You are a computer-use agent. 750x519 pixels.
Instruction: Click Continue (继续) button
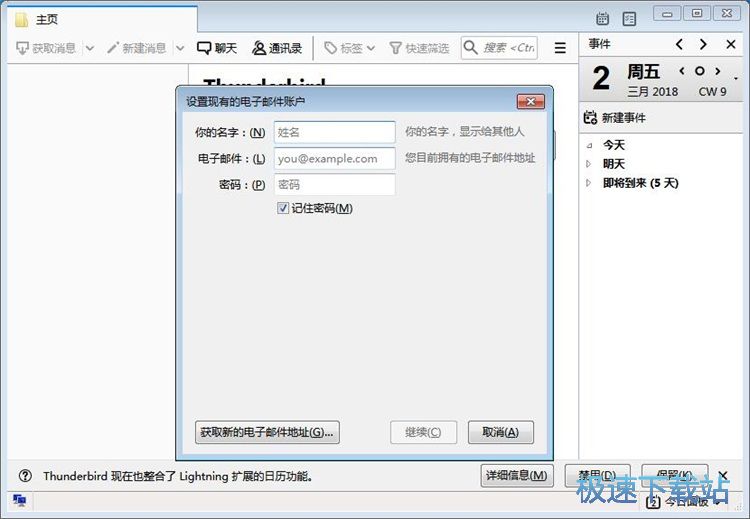(x=423, y=432)
